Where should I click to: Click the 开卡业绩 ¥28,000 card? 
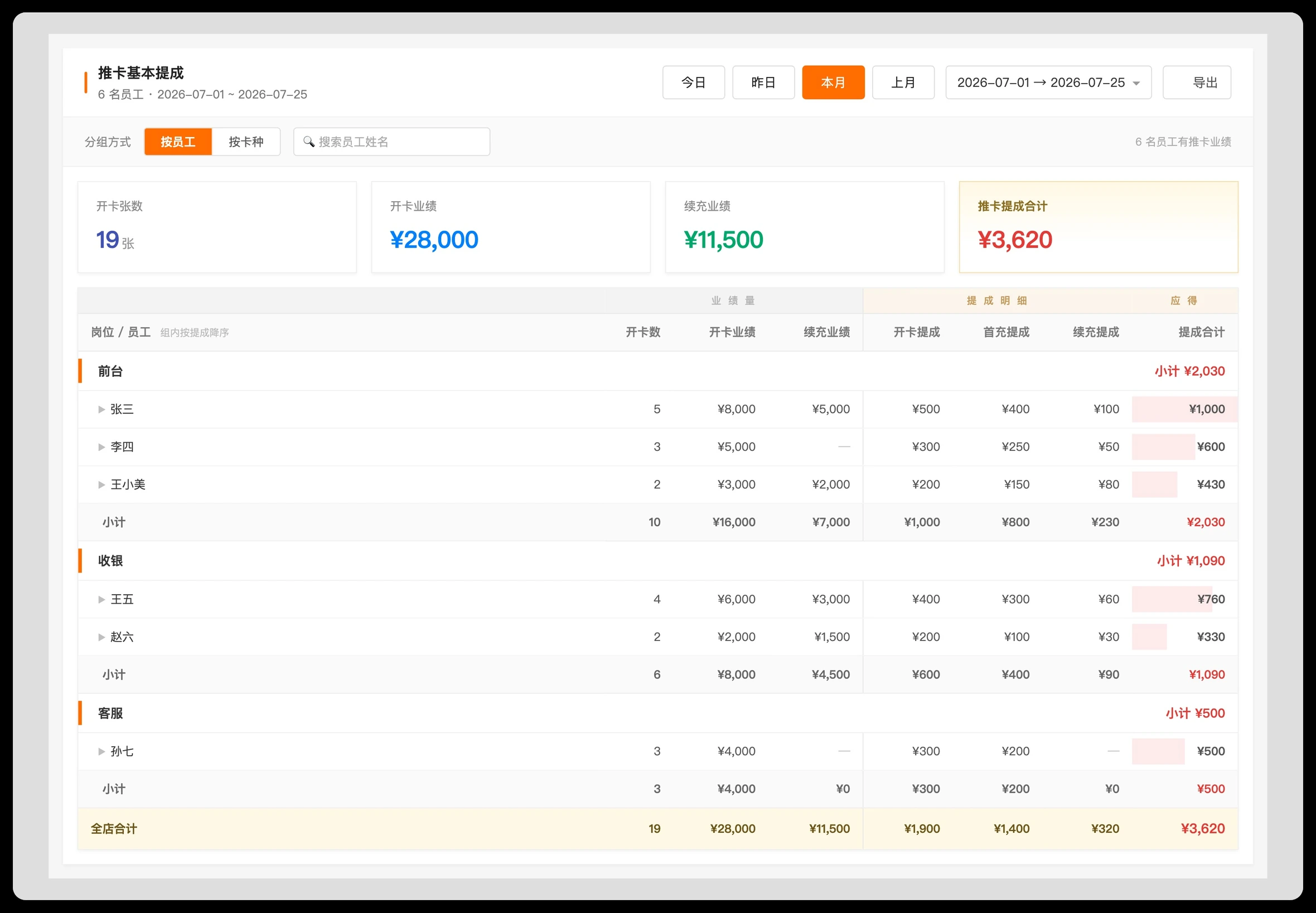pos(511,227)
